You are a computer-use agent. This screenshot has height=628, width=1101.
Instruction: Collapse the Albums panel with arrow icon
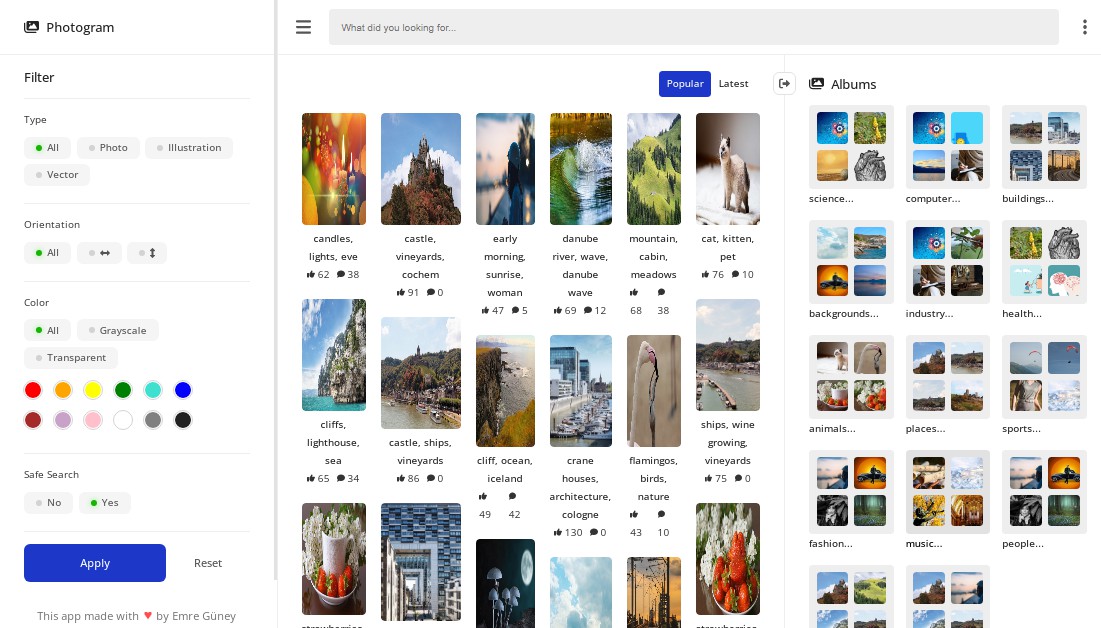click(x=785, y=84)
